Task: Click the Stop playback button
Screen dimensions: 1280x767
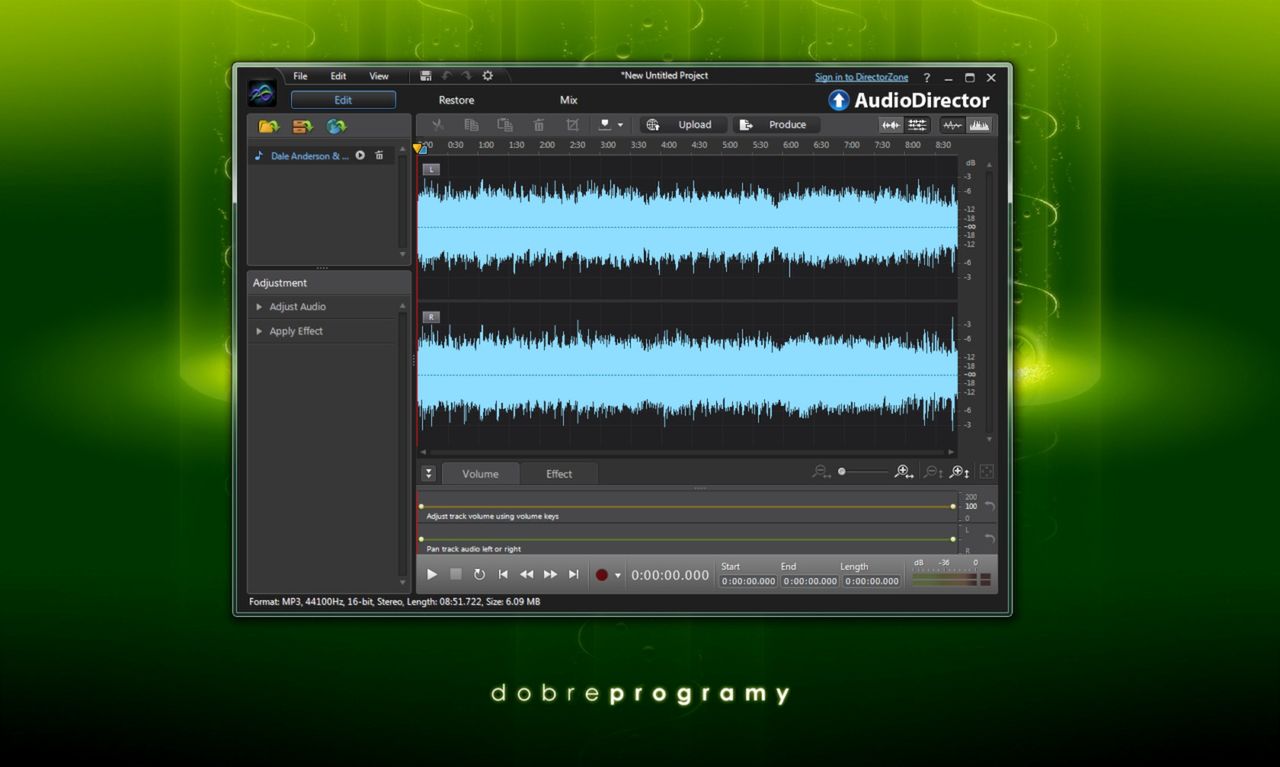Action: click(x=456, y=575)
